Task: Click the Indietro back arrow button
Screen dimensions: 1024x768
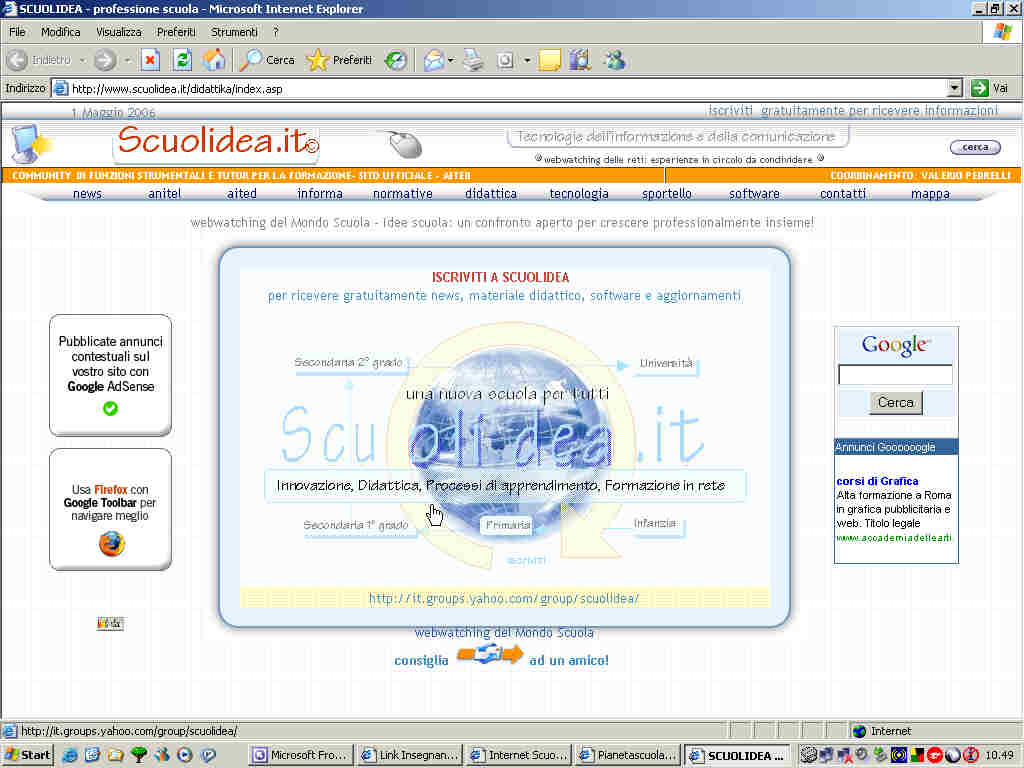Action: coord(39,60)
